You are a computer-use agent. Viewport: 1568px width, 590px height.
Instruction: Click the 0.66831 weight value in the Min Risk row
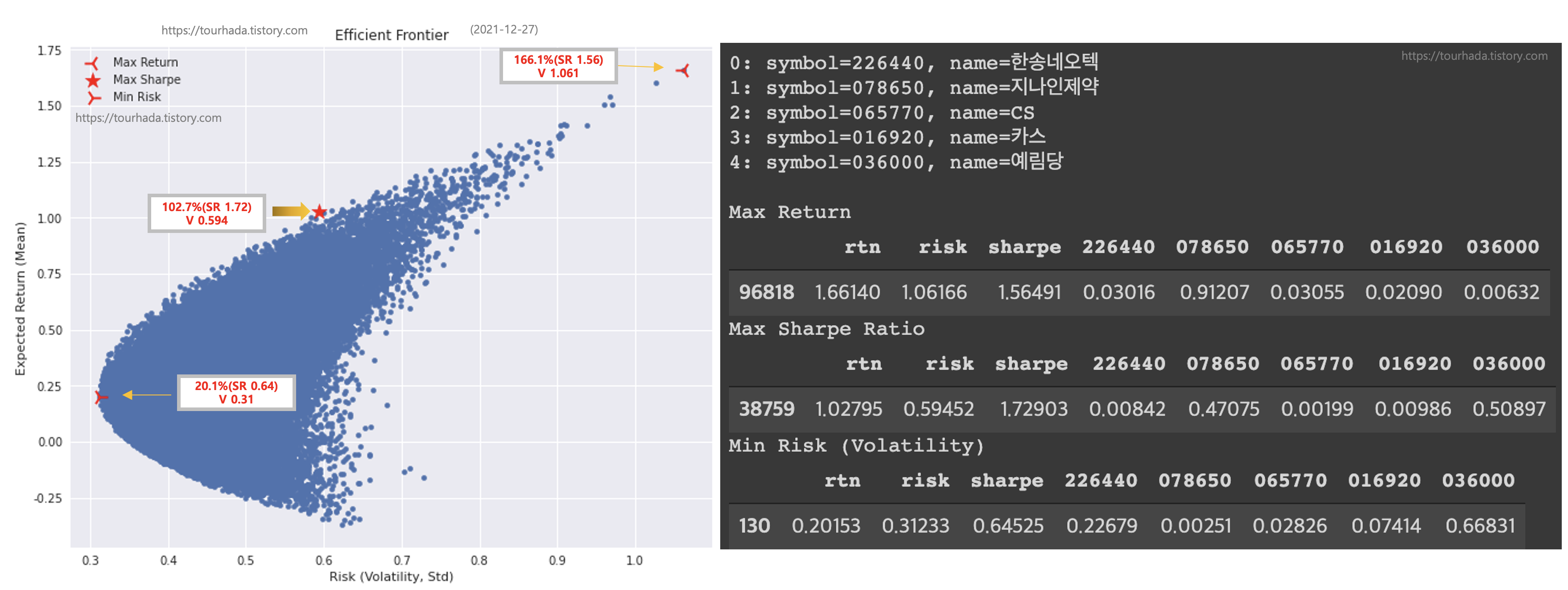1480,525
